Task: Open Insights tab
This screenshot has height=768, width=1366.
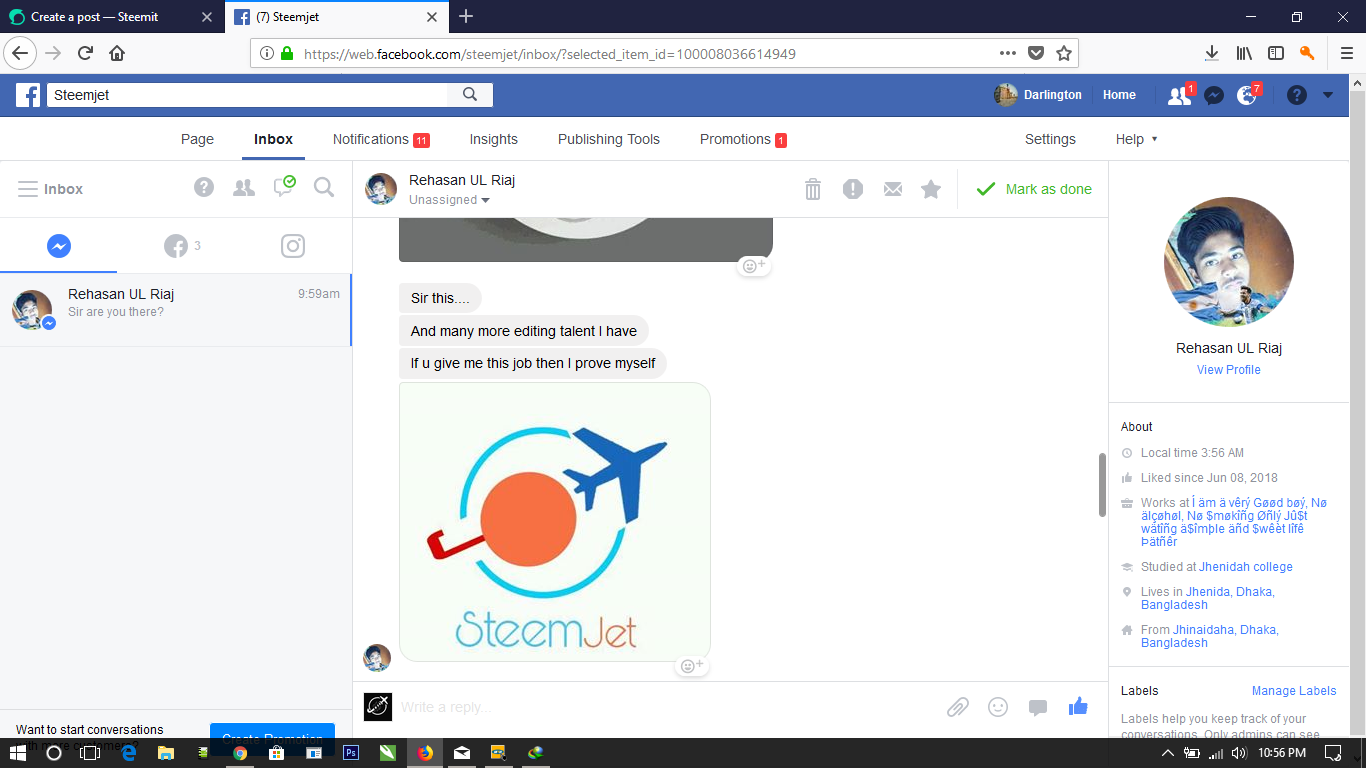Action: tap(494, 139)
